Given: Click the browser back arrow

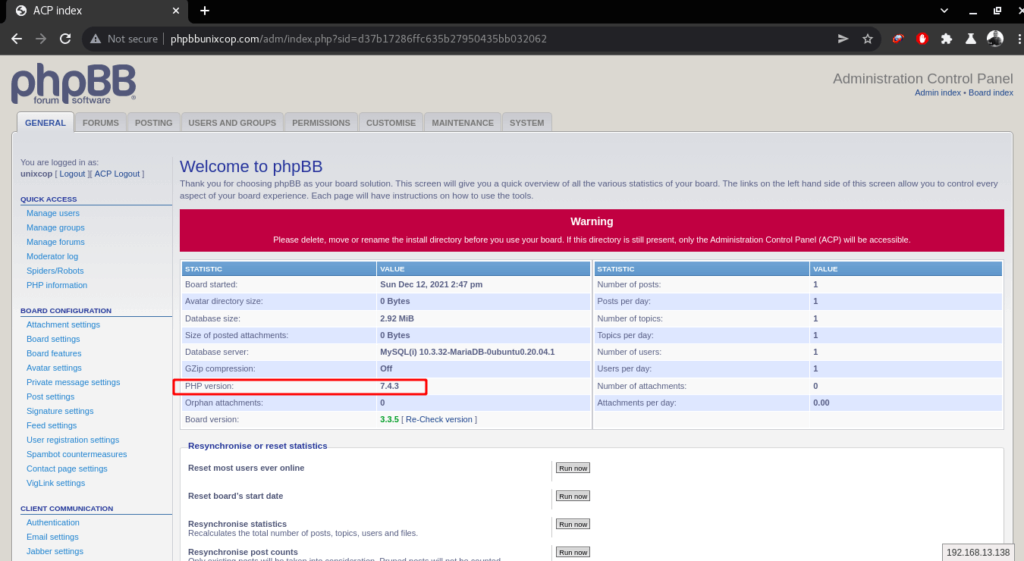Looking at the screenshot, I should point(17,39).
